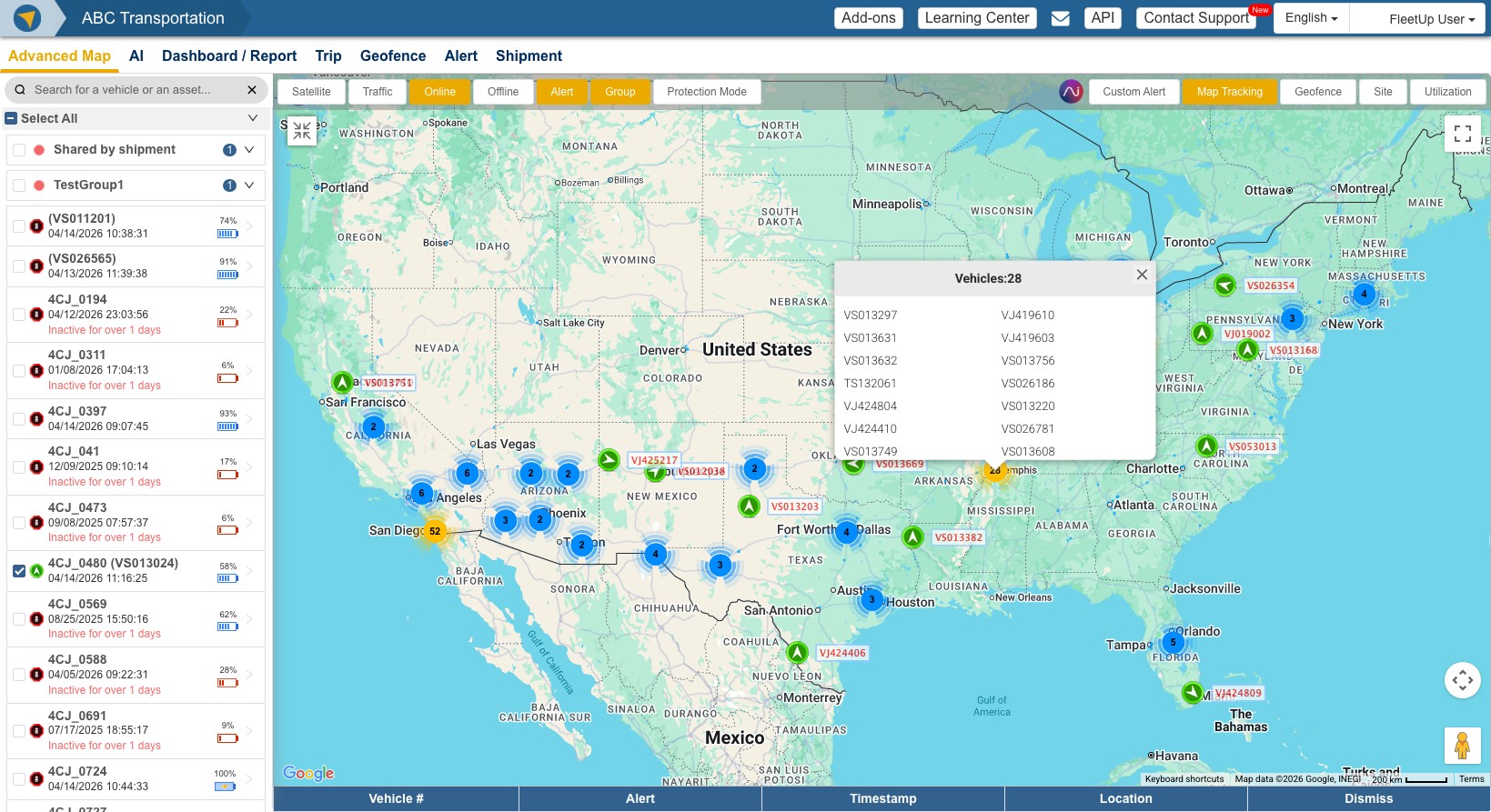Open the Geofence top menu tab
Image resolution: width=1491 pixels, height=812 pixels.
pos(393,55)
